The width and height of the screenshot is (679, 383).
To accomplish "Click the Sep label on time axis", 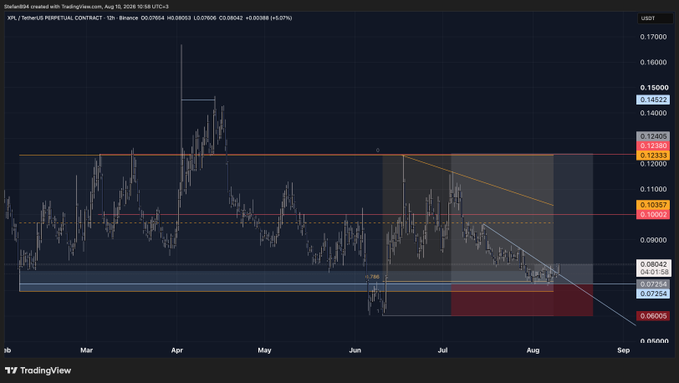I will click(x=623, y=350).
